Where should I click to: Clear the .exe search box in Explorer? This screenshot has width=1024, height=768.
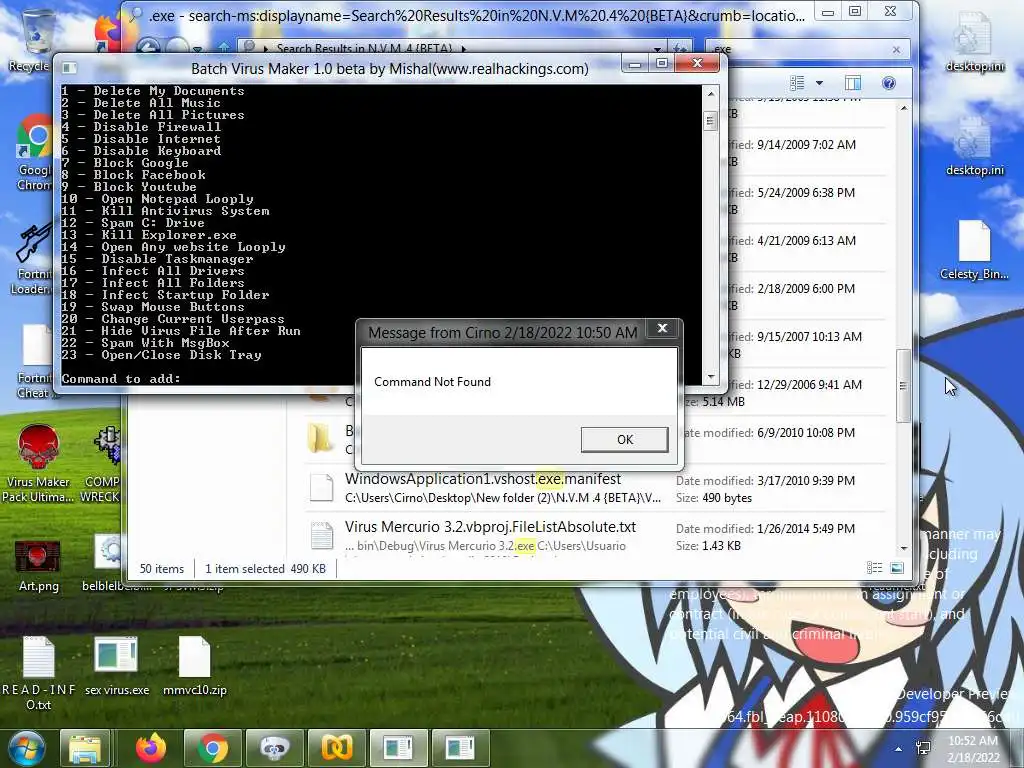896,50
